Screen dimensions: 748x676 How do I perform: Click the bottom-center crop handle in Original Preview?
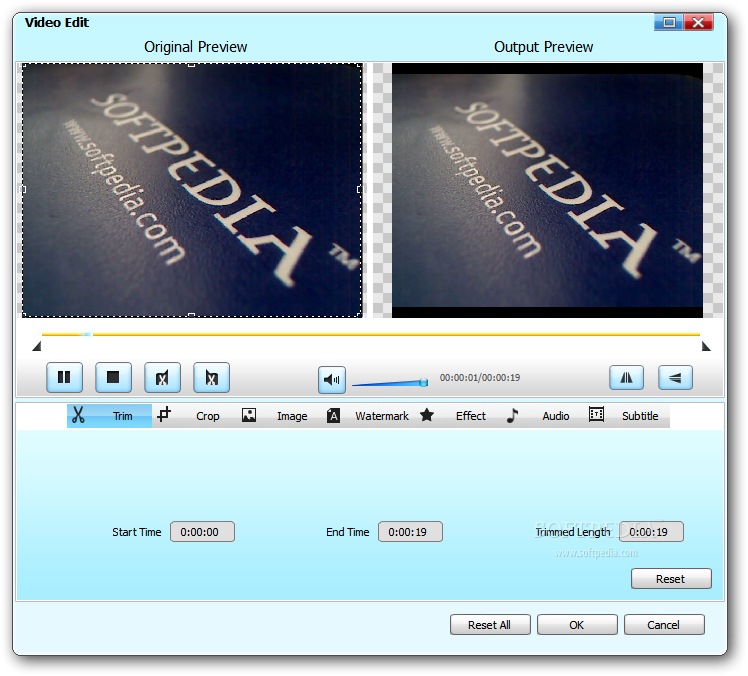(x=191, y=315)
